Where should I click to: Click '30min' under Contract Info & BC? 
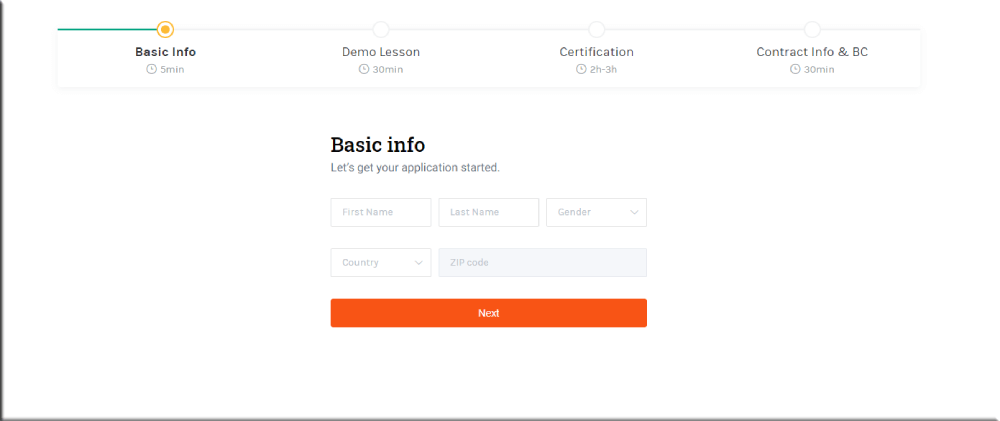pyautogui.click(x=819, y=69)
